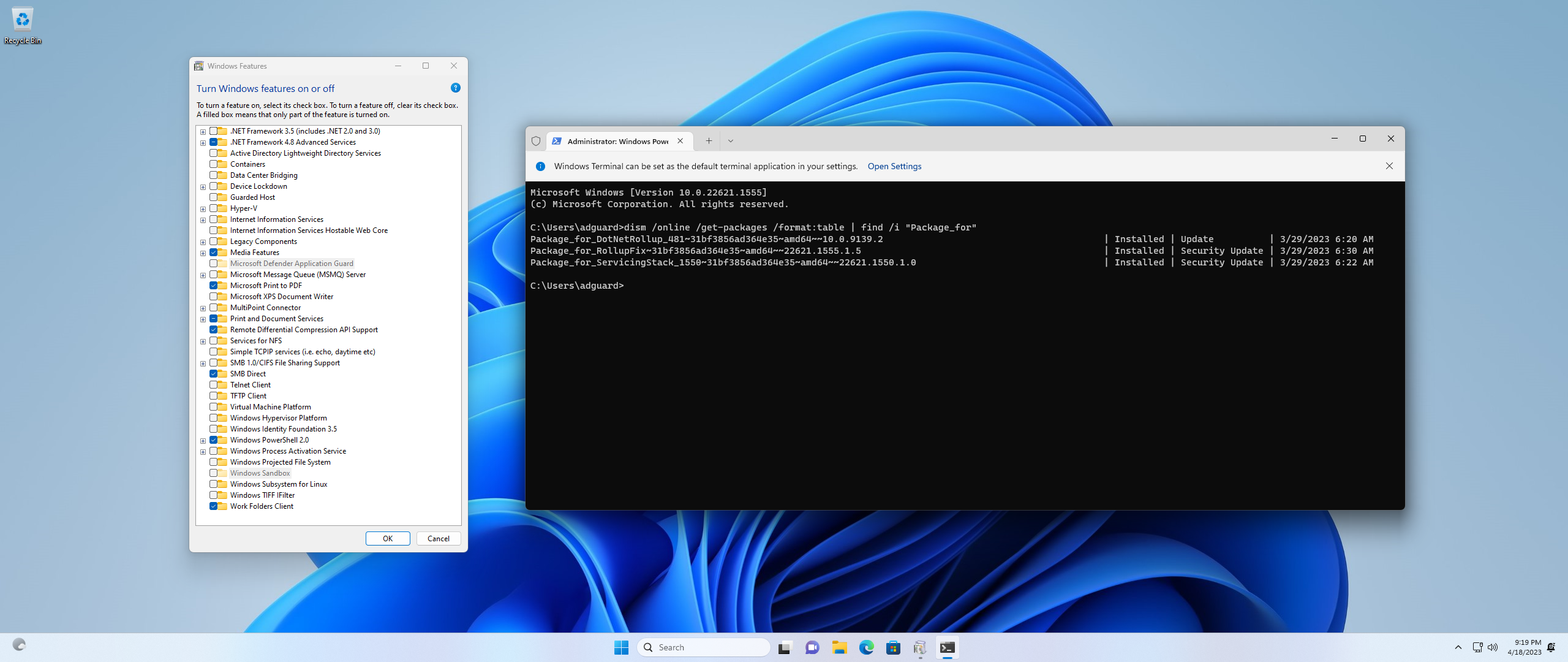Click Open Settings link in Terminal

(893, 165)
